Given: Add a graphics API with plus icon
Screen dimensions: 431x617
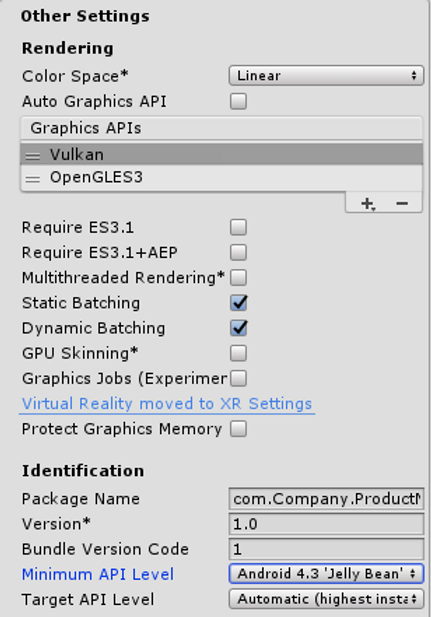Looking at the screenshot, I should [x=368, y=203].
